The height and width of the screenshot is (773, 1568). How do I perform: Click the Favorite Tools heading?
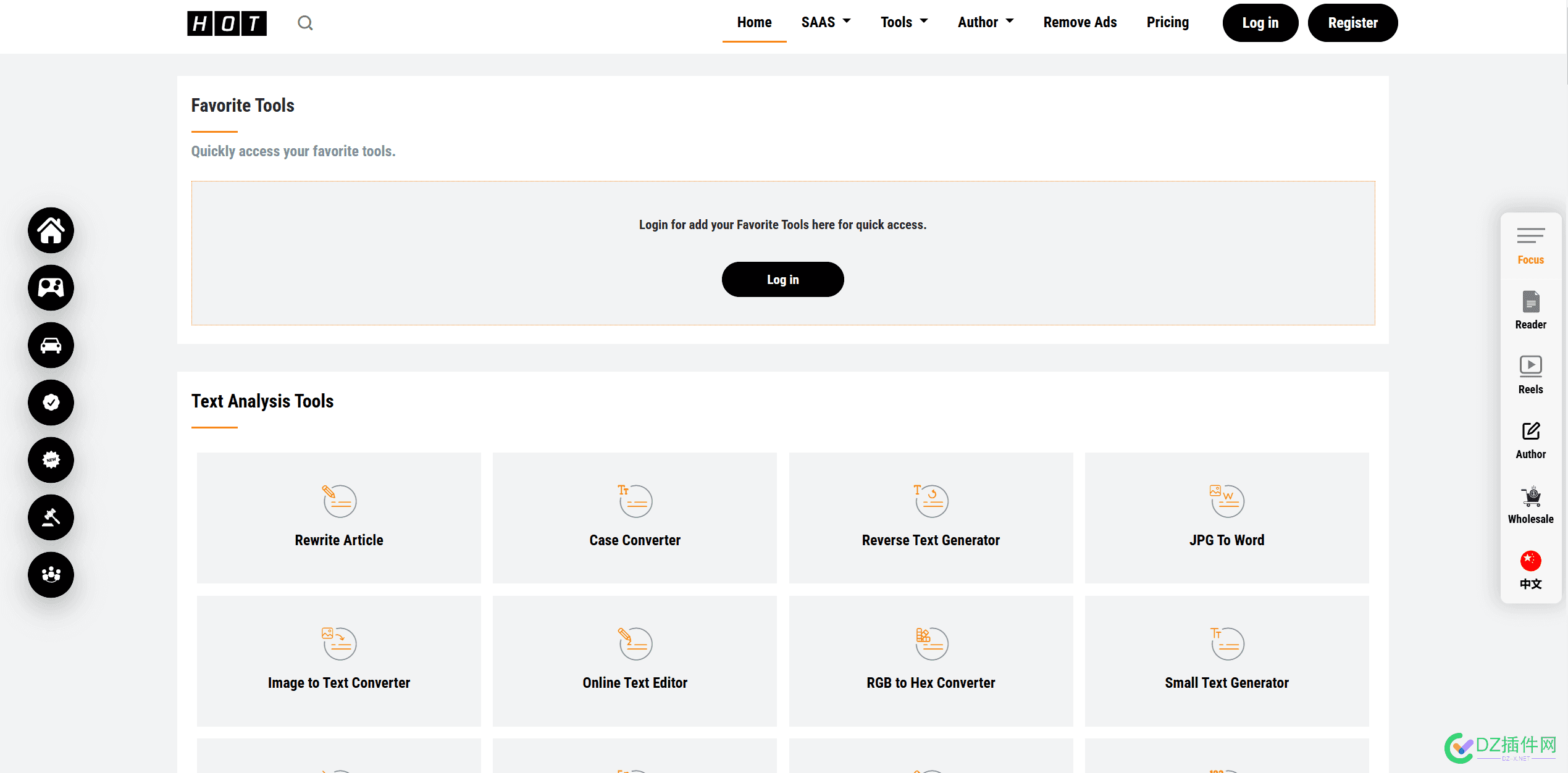[243, 106]
